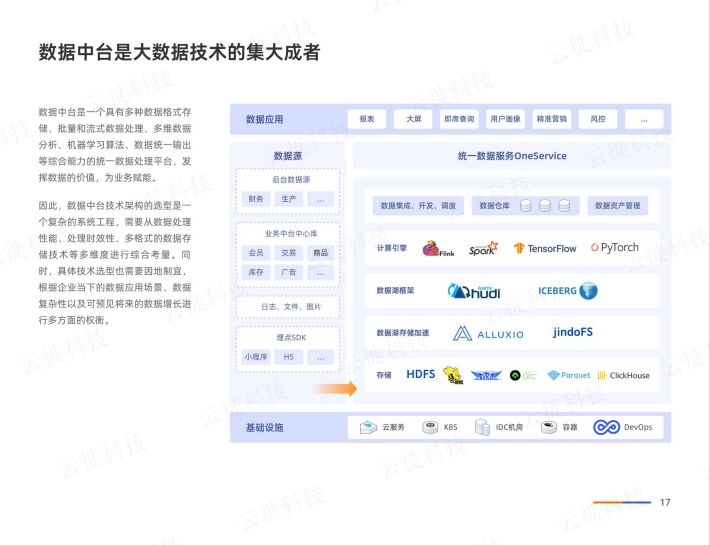
Task: Click the TensorFlow logo
Action: click(545, 249)
